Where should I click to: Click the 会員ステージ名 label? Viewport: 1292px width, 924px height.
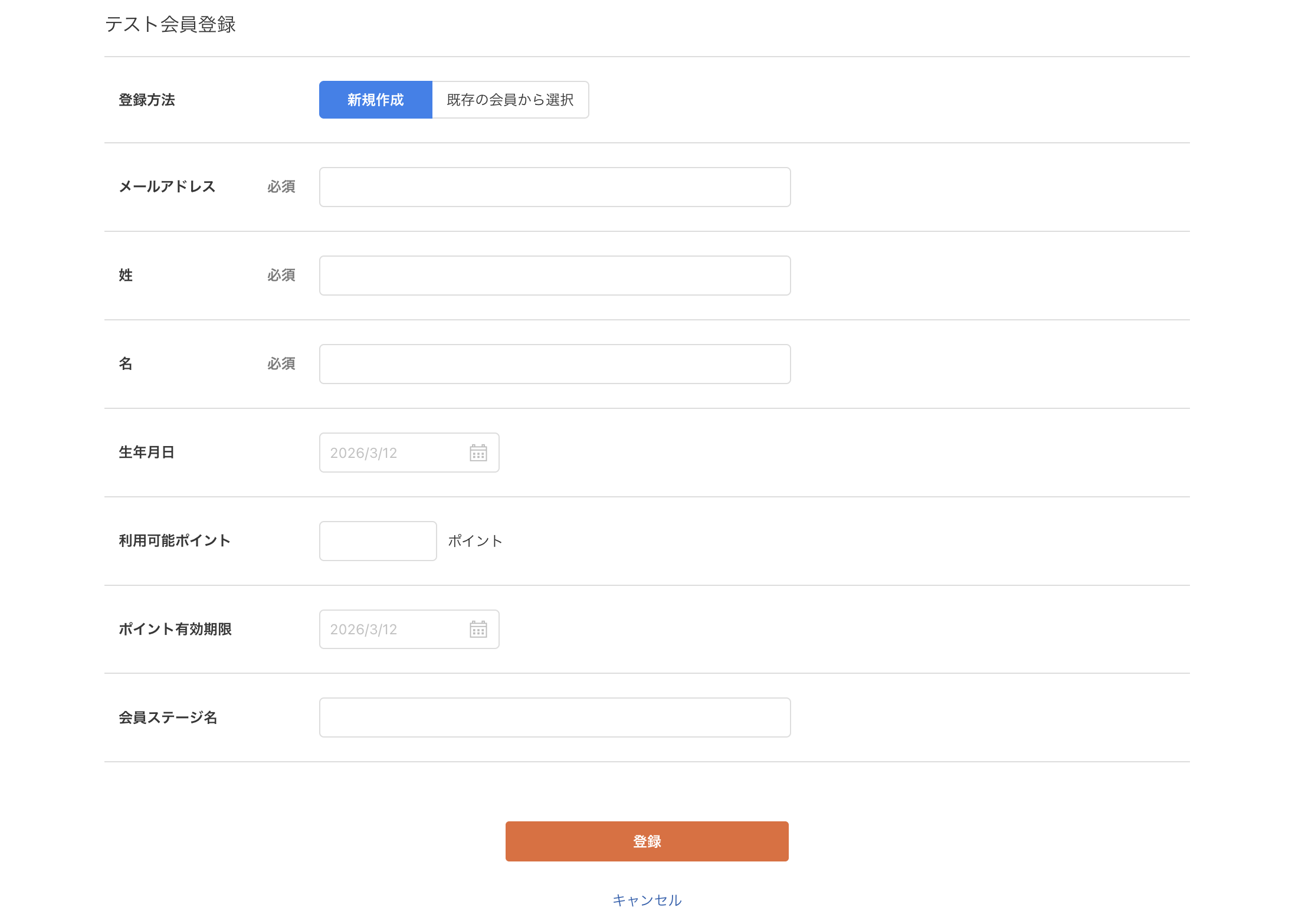(168, 717)
